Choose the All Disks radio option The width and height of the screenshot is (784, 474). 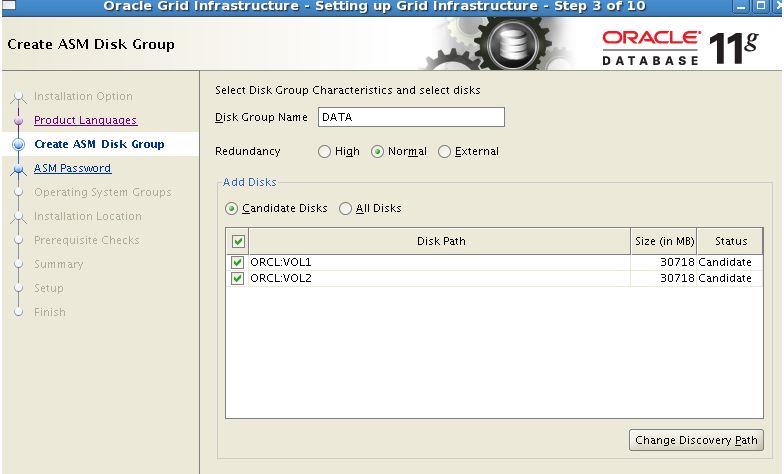[x=345, y=208]
